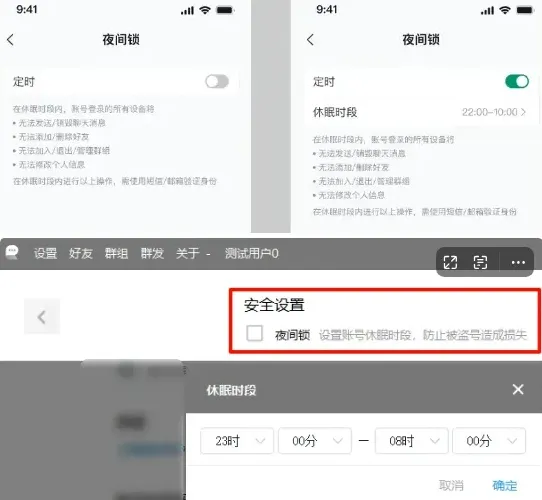Open the 23时 start hour dropdown

(x=237, y=441)
